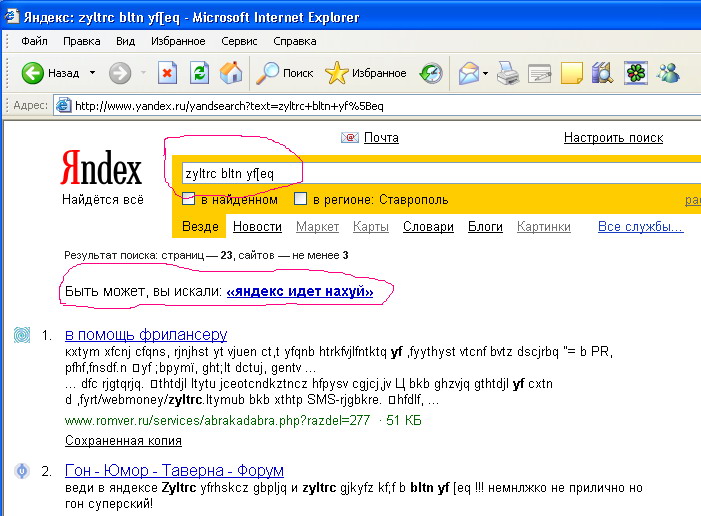Click the blue site icon beside result 2
Image resolution: width=701 pixels, height=516 pixels.
pos(22,471)
